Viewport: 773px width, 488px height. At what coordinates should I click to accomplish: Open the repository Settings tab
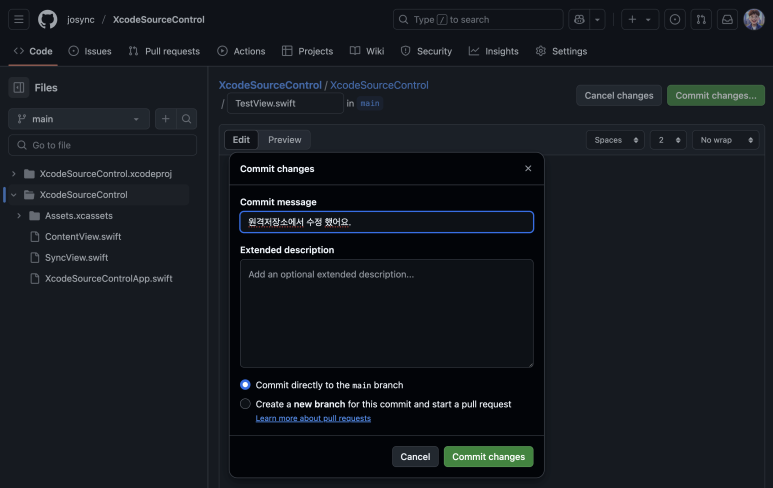click(562, 51)
